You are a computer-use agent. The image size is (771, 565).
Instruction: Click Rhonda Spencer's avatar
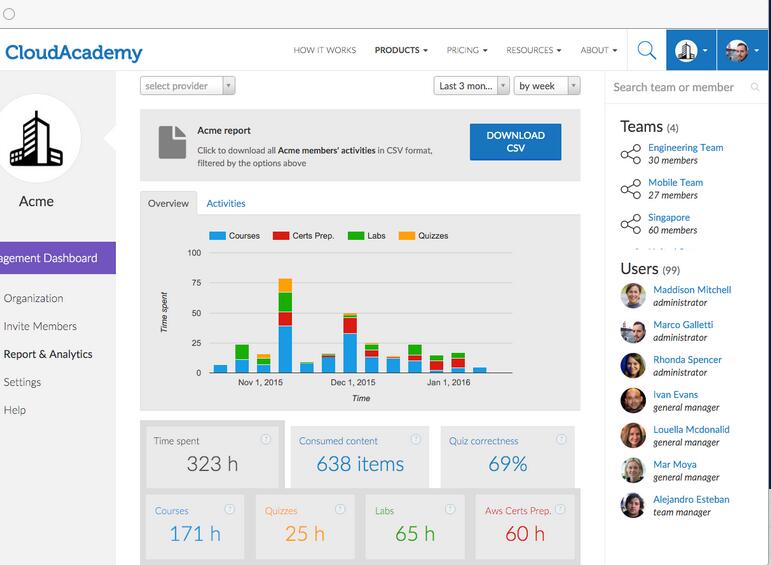click(633, 365)
